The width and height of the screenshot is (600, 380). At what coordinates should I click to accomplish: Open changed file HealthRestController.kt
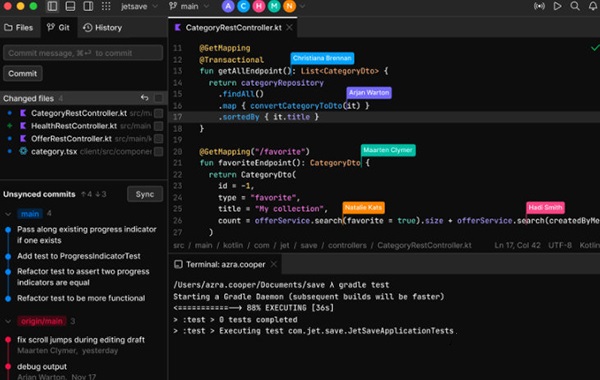coord(74,126)
